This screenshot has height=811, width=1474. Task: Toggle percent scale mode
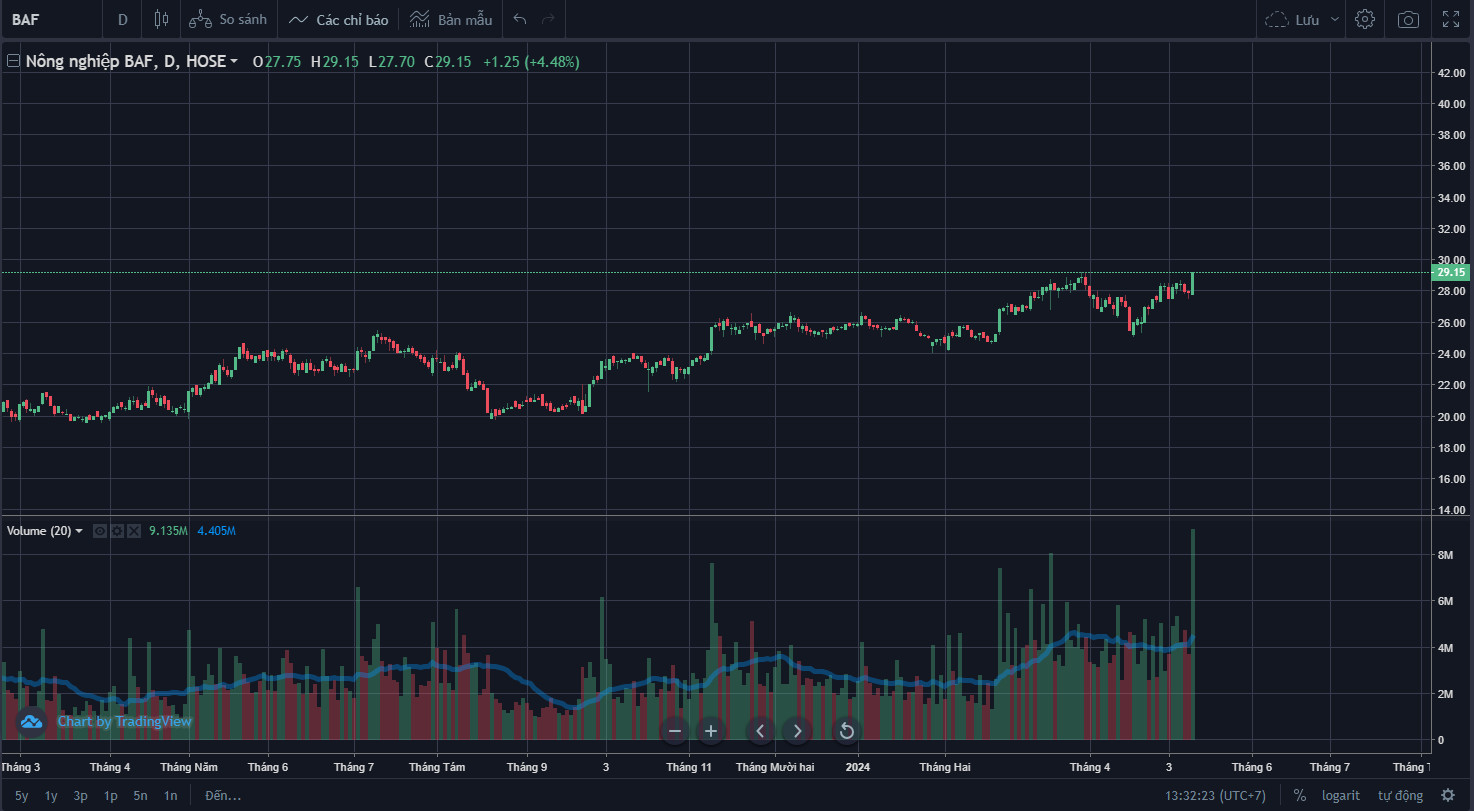[x=1299, y=795]
